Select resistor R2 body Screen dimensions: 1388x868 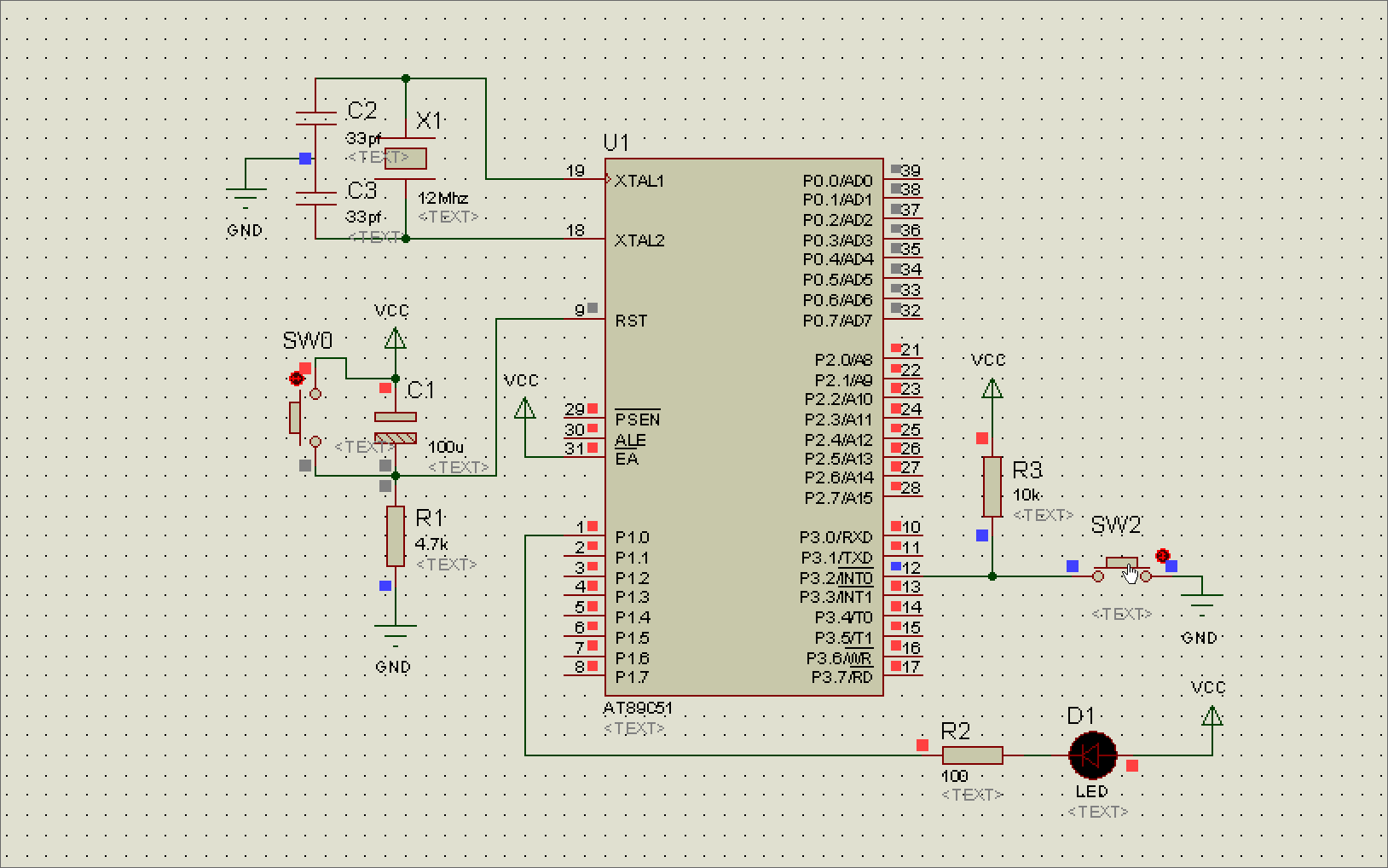coord(973,755)
